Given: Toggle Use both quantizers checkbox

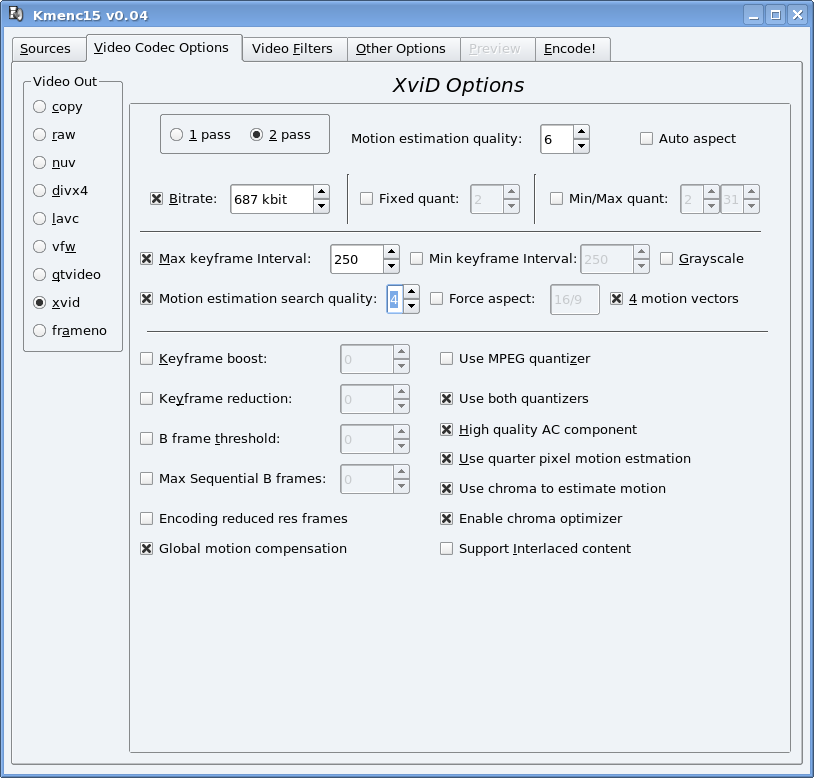Looking at the screenshot, I should tap(446, 399).
